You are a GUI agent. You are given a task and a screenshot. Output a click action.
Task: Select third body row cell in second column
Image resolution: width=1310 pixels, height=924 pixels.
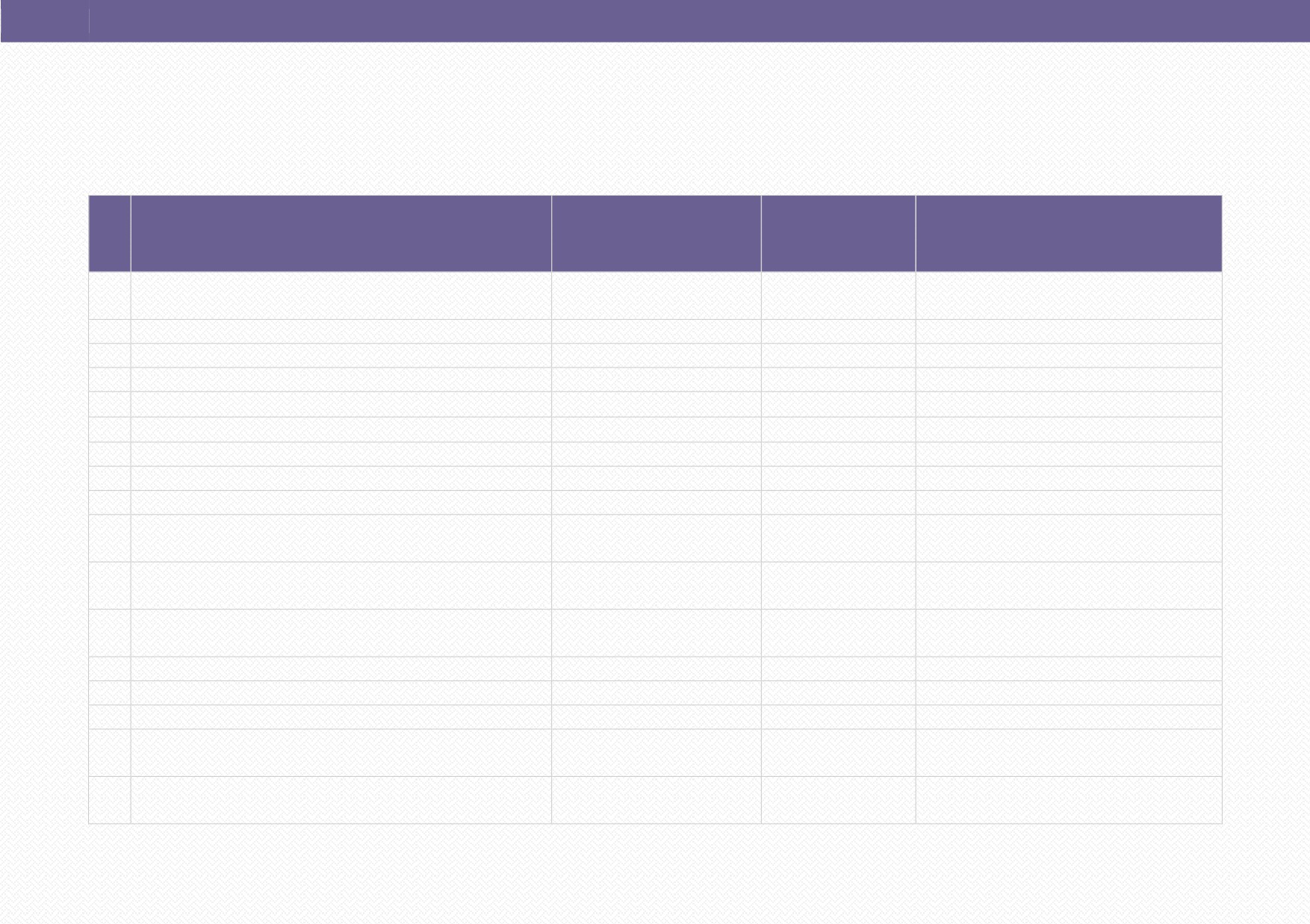tap(341, 356)
